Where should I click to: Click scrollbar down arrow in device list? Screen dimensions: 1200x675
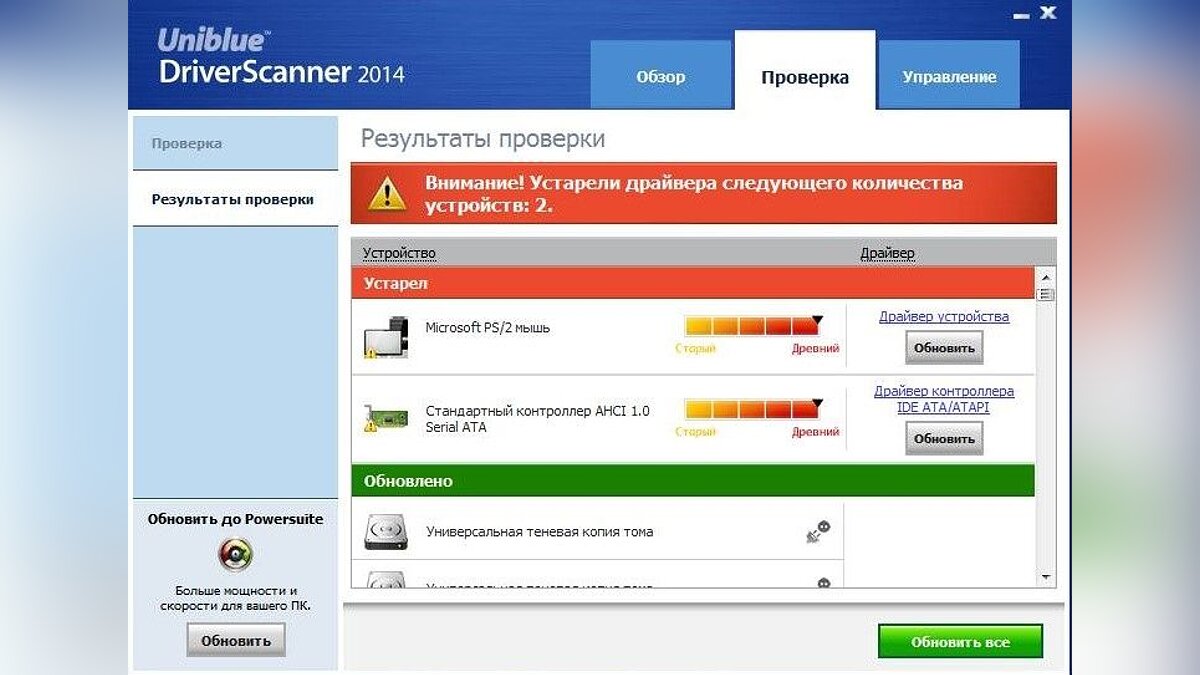pos(1045,577)
